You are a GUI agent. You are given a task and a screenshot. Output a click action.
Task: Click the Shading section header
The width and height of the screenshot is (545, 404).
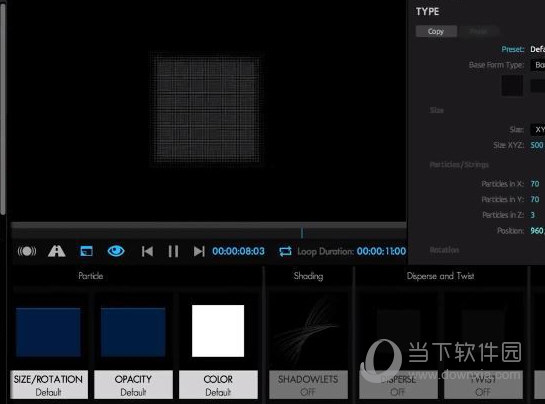[308, 276]
